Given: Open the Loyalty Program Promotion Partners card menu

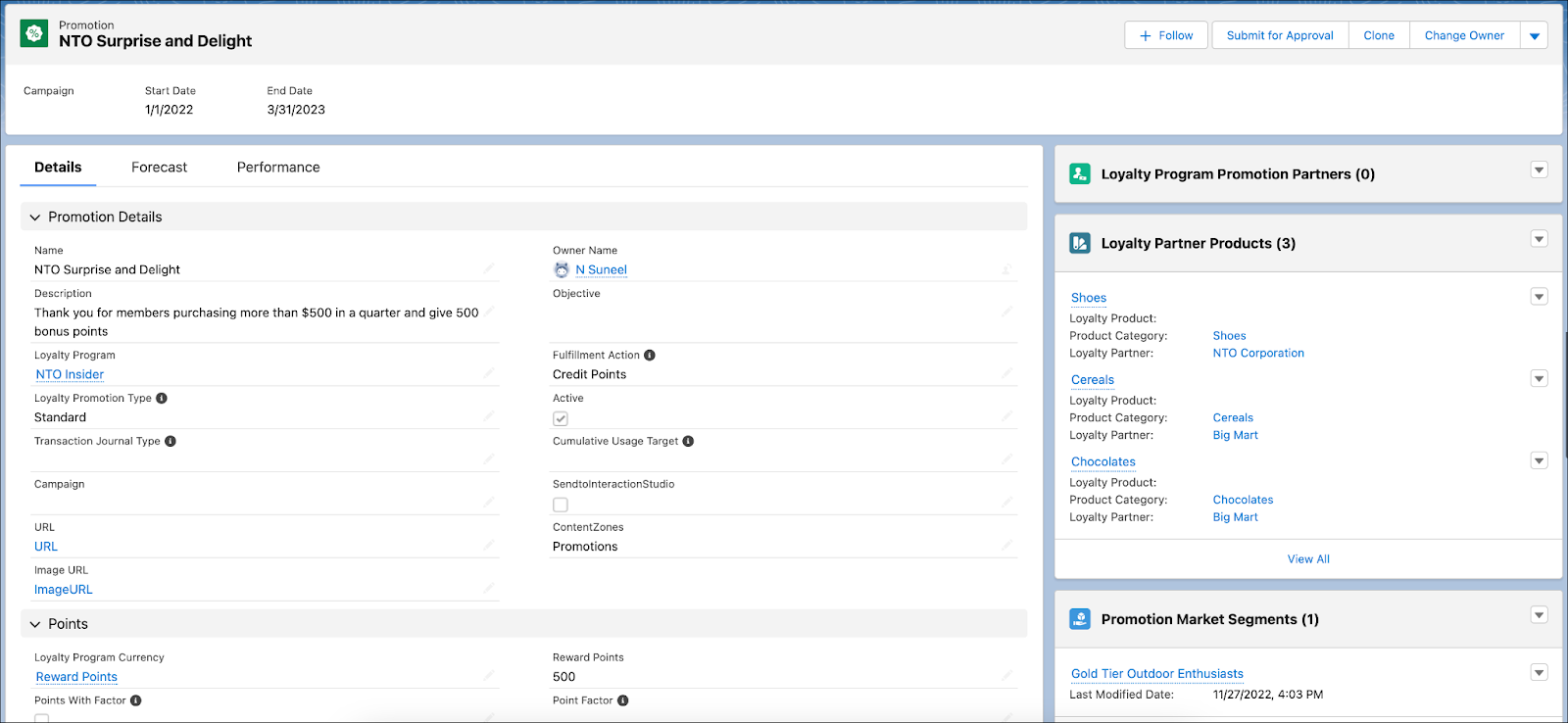Looking at the screenshot, I should [x=1540, y=170].
